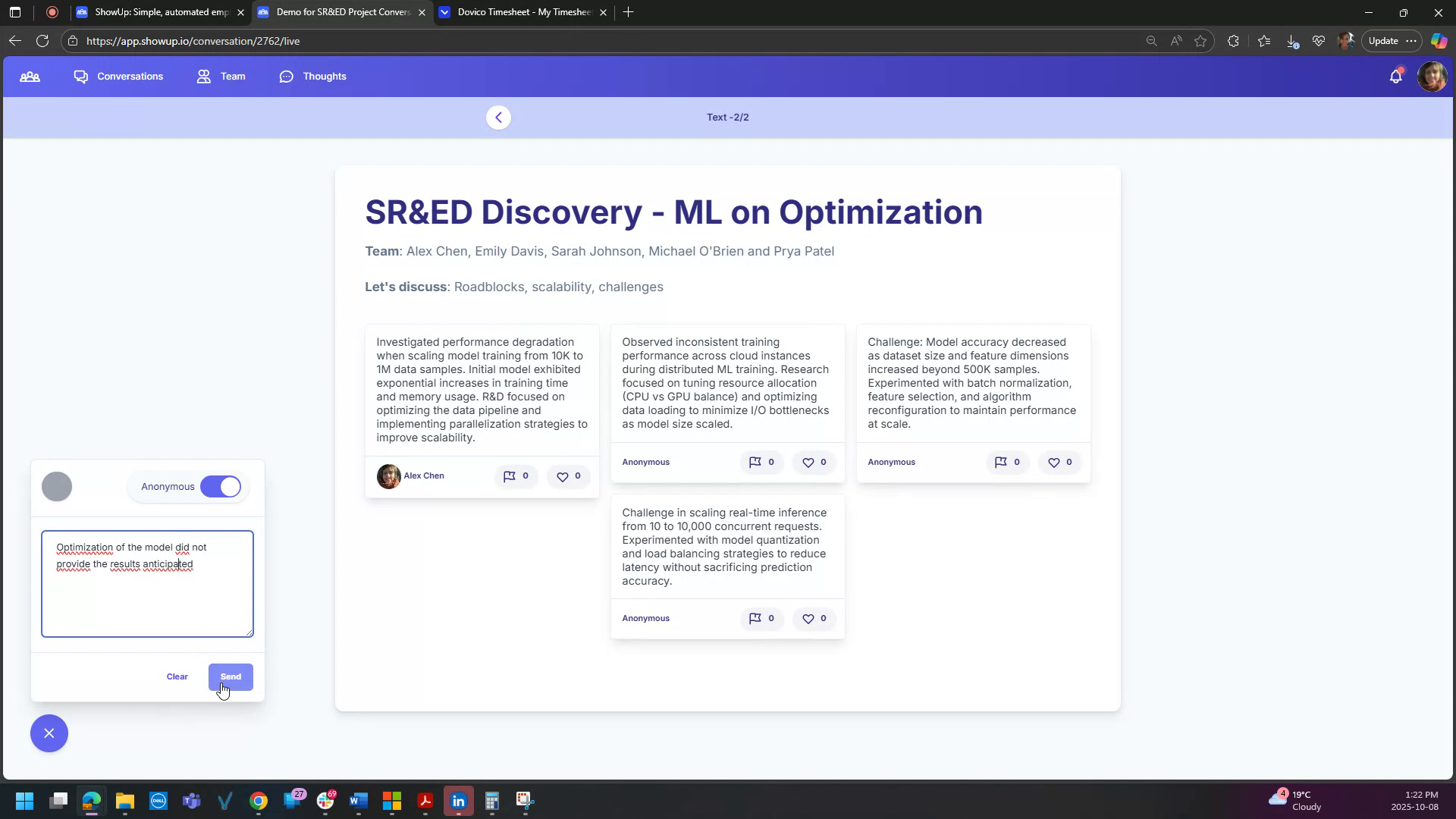Open Copilot from the browser toolbar
The width and height of the screenshot is (1456, 819).
pyautogui.click(x=1439, y=41)
